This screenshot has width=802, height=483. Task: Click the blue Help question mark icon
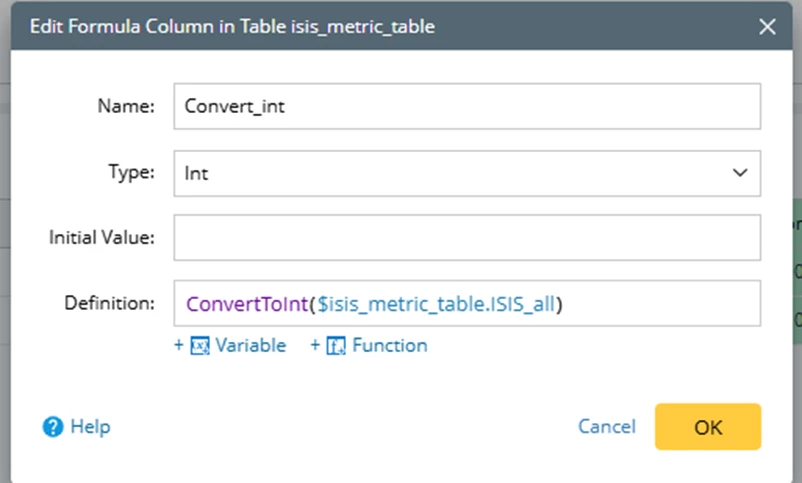point(53,427)
